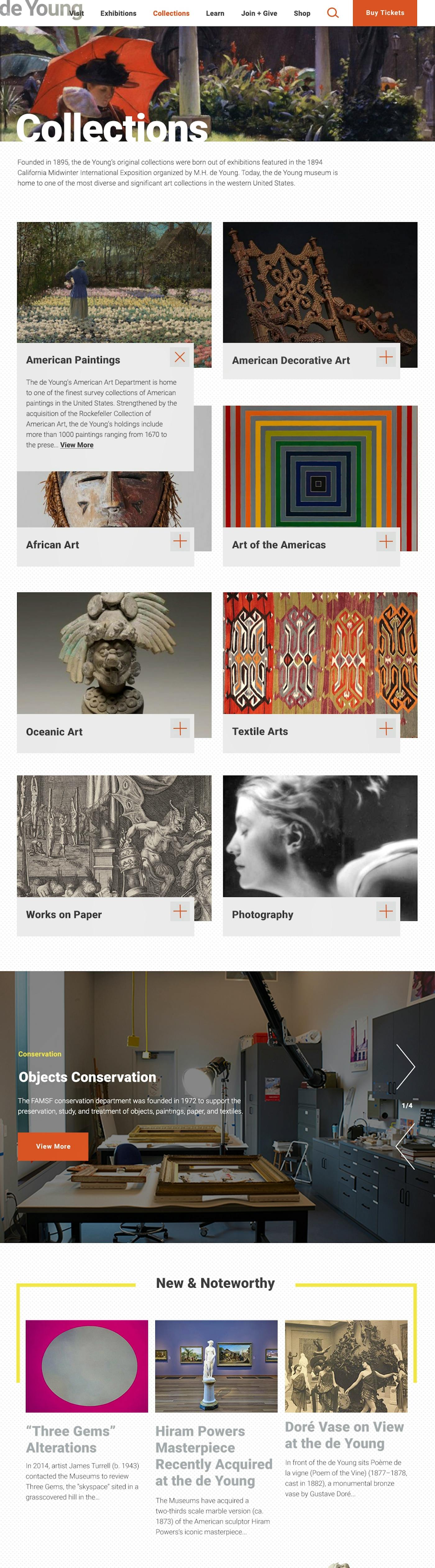Go to next conservation slide arrow

pos(405,1067)
